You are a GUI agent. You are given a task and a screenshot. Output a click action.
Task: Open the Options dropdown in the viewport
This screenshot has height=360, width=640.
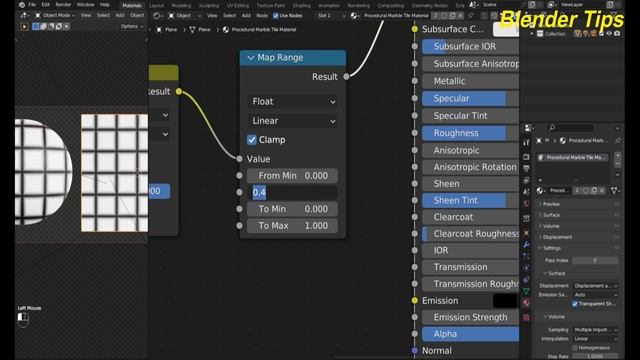coord(132,26)
